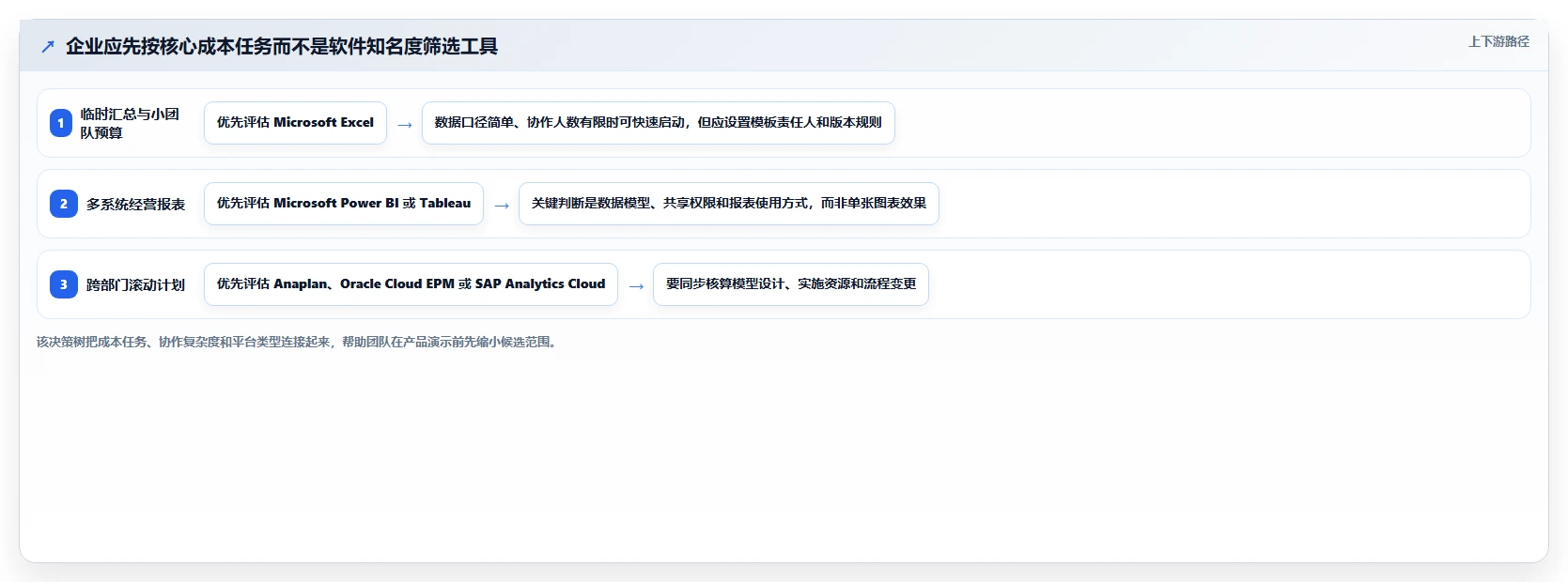Click the 跨部门滚动计划 label

(x=136, y=284)
